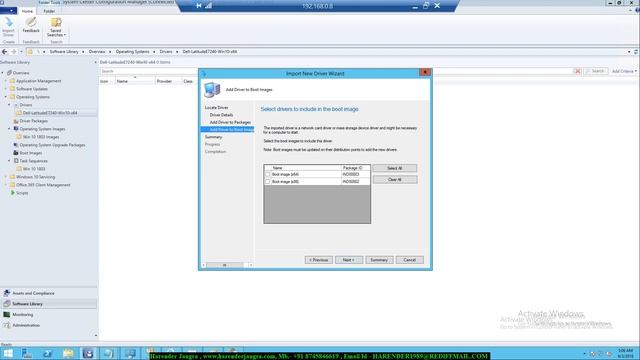Select Win 10 1803 under Task Sequences

[x=34, y=169]
